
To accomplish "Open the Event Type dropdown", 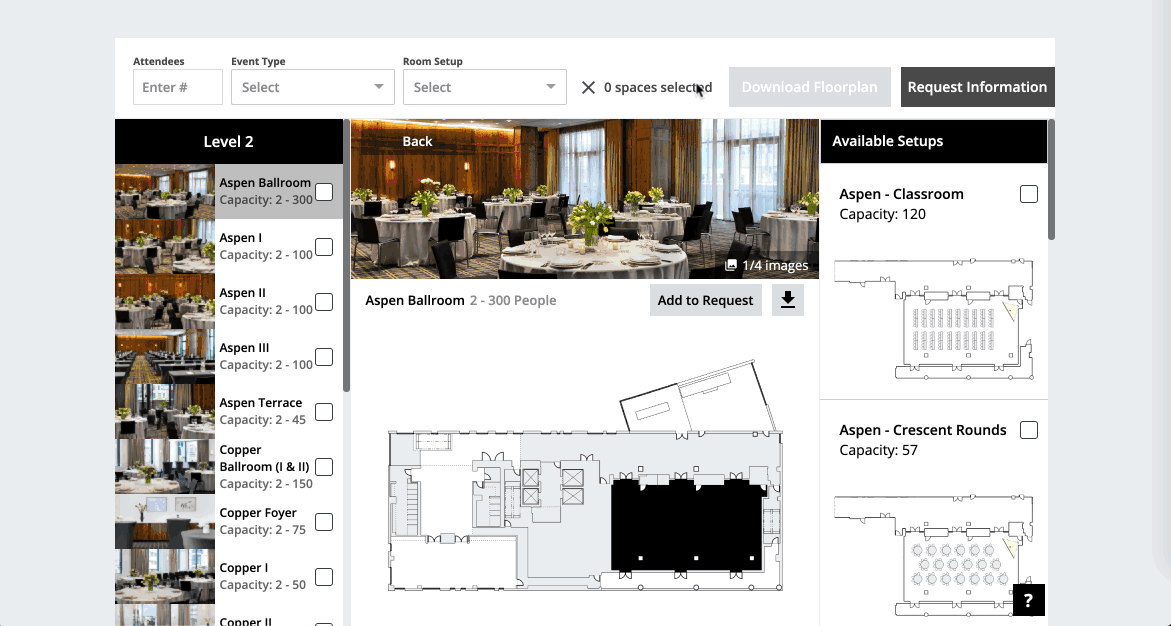I will click(x=312, y=87).
